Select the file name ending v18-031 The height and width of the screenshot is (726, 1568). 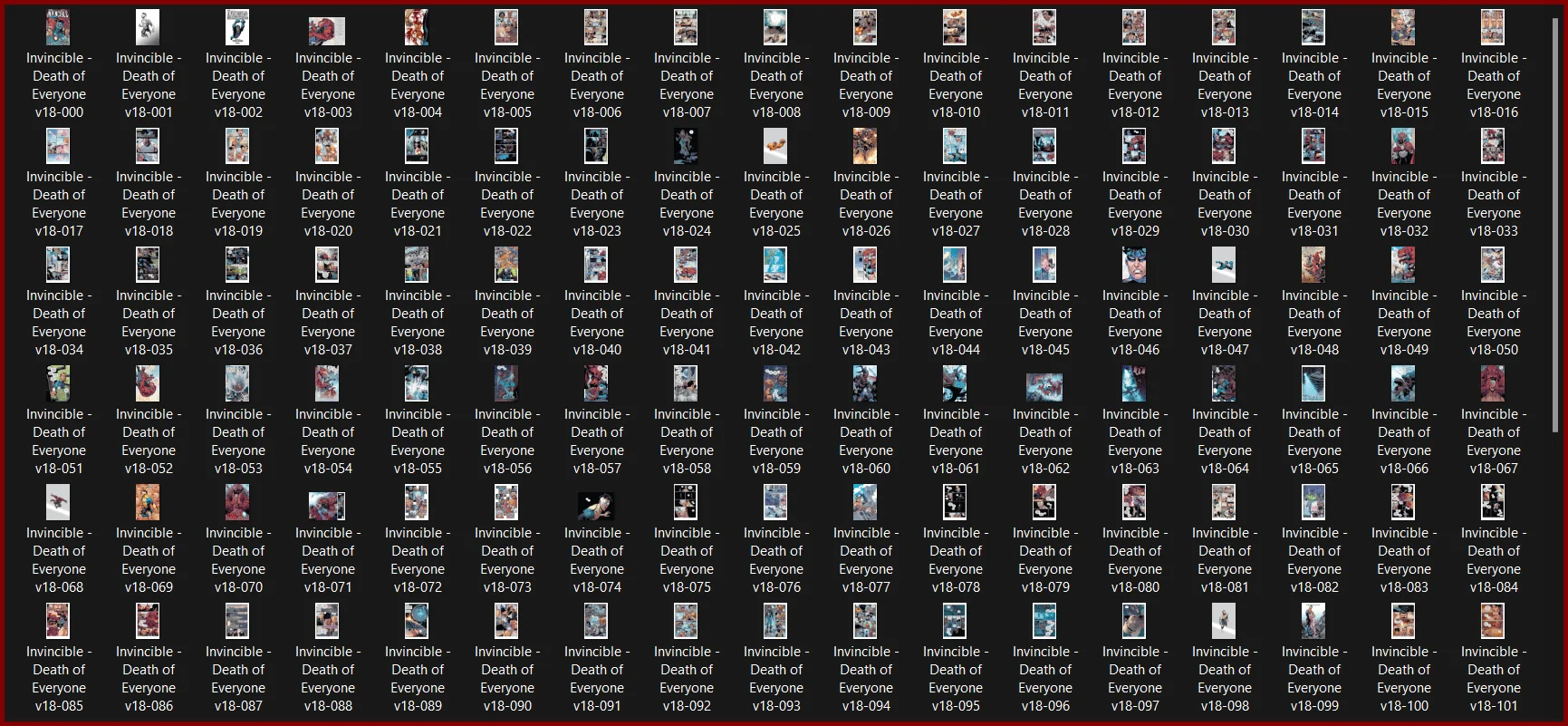1314,204
